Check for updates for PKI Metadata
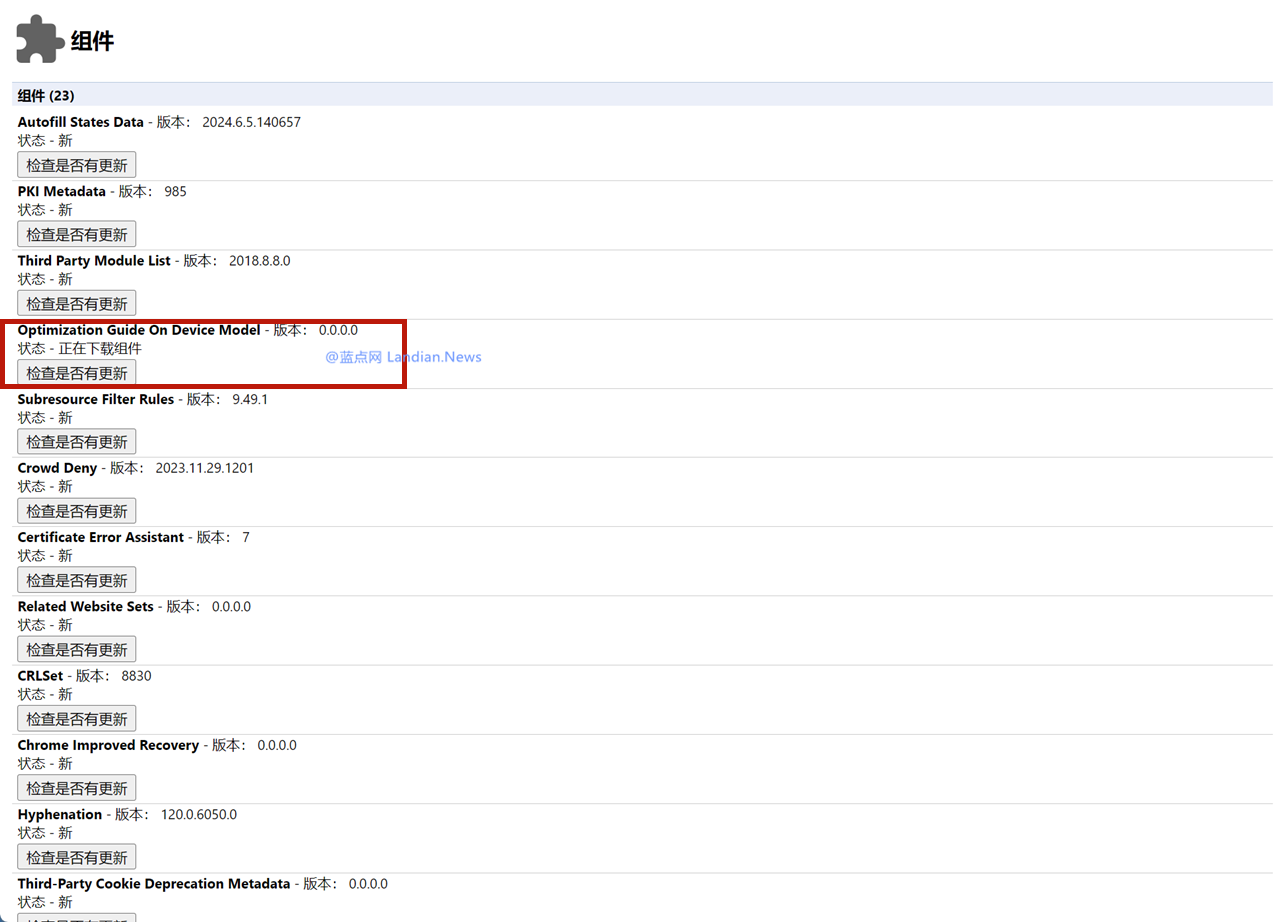Screen dimensions: 1280x922 tap(77, 234)
